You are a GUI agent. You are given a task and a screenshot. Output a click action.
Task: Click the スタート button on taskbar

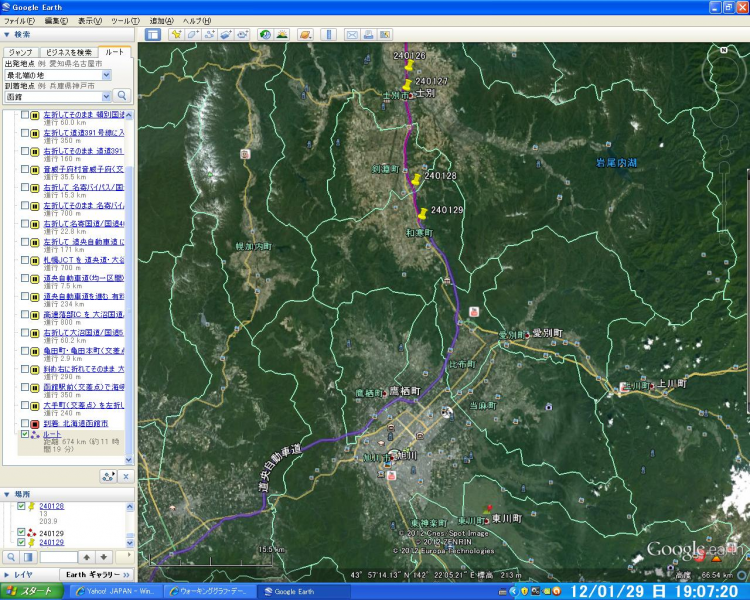coord(32,591)
